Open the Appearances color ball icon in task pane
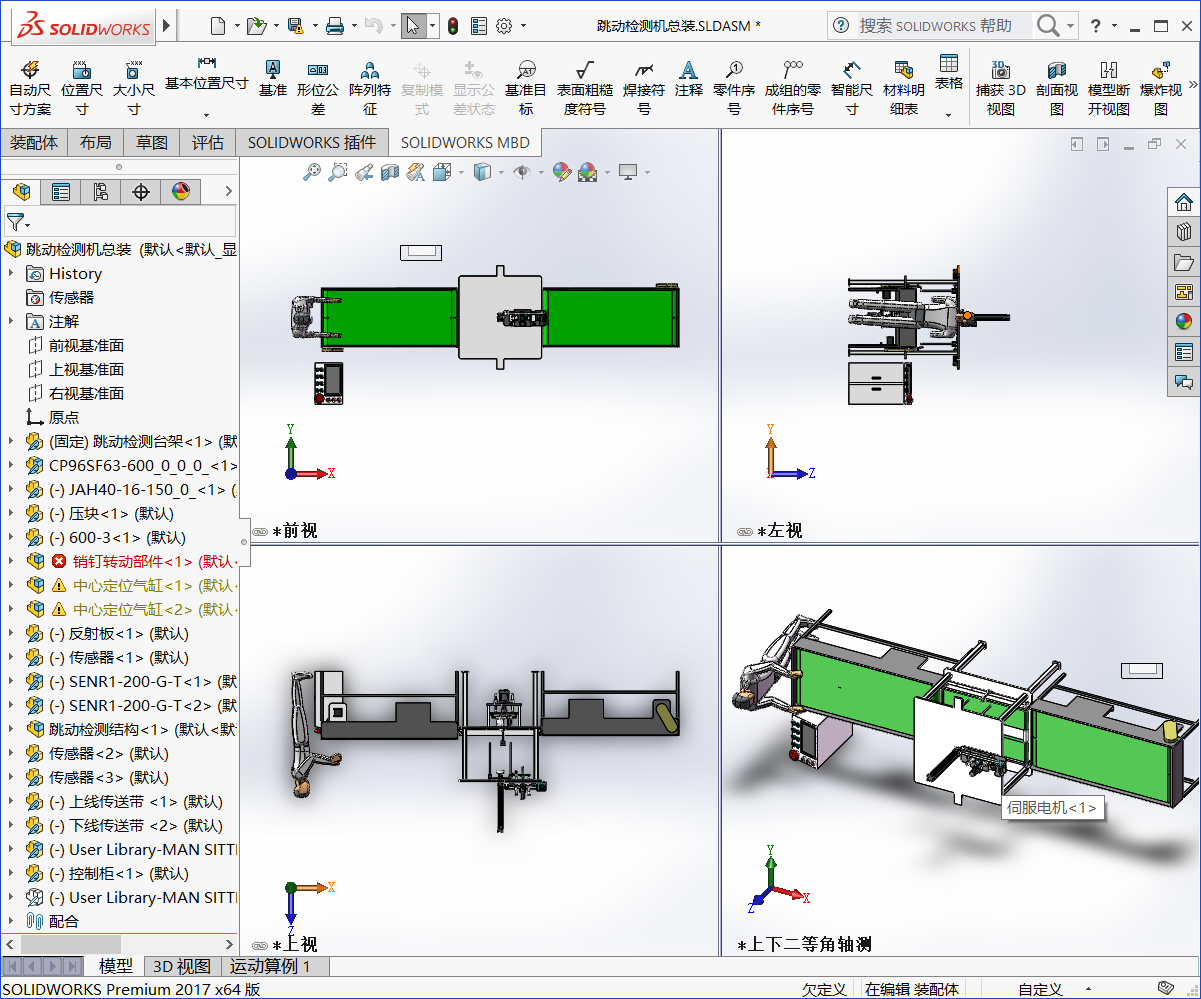The width and height of the screenshot is (1201, 999). click(1184, 322)
